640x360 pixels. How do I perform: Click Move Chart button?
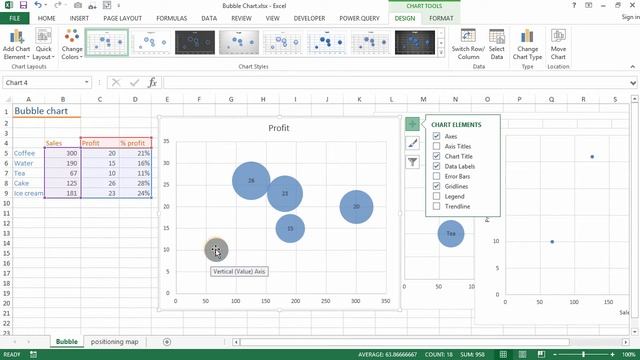[558, 45]
